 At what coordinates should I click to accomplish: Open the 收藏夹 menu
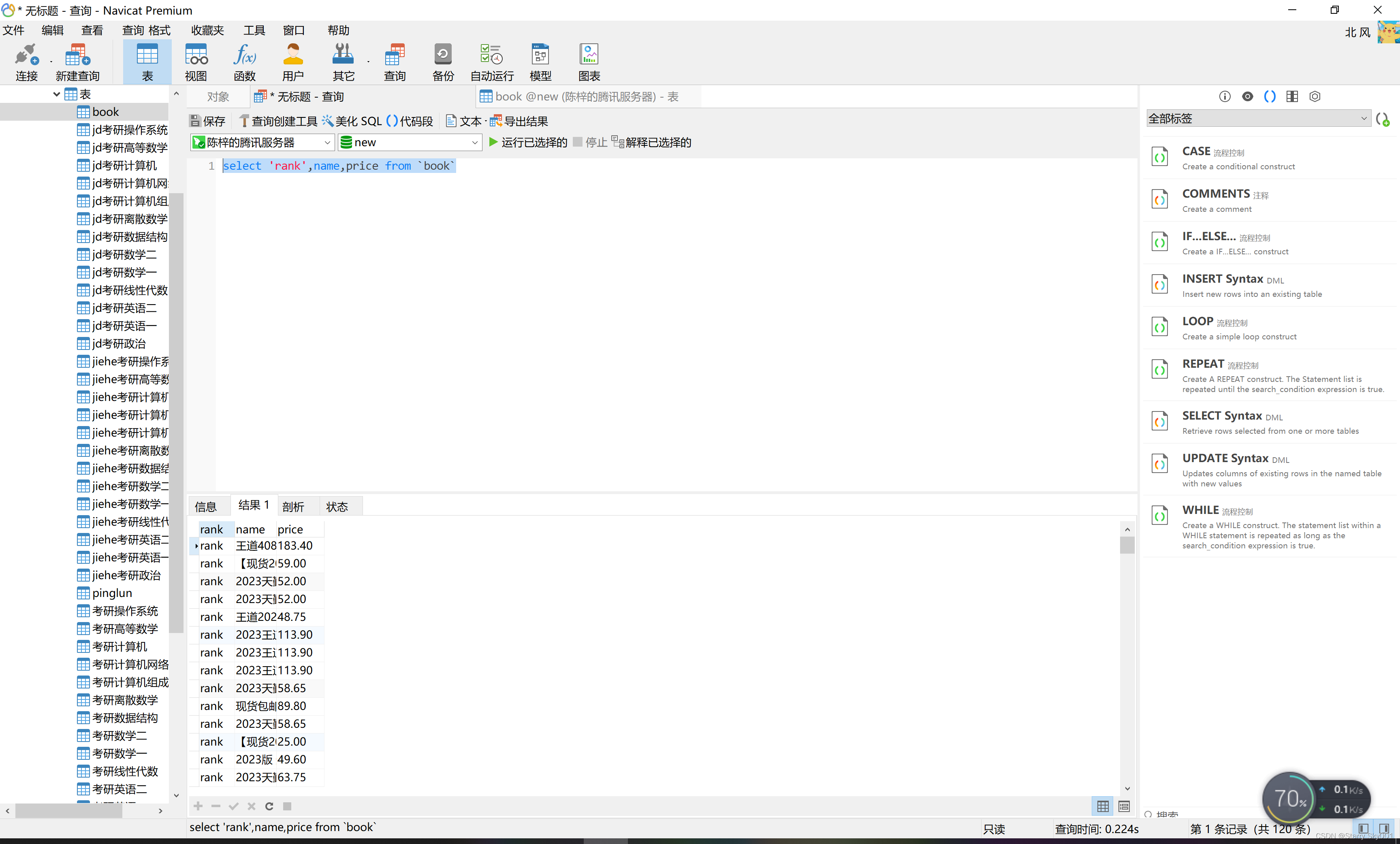pyautogui.click(x=207, y=30)
